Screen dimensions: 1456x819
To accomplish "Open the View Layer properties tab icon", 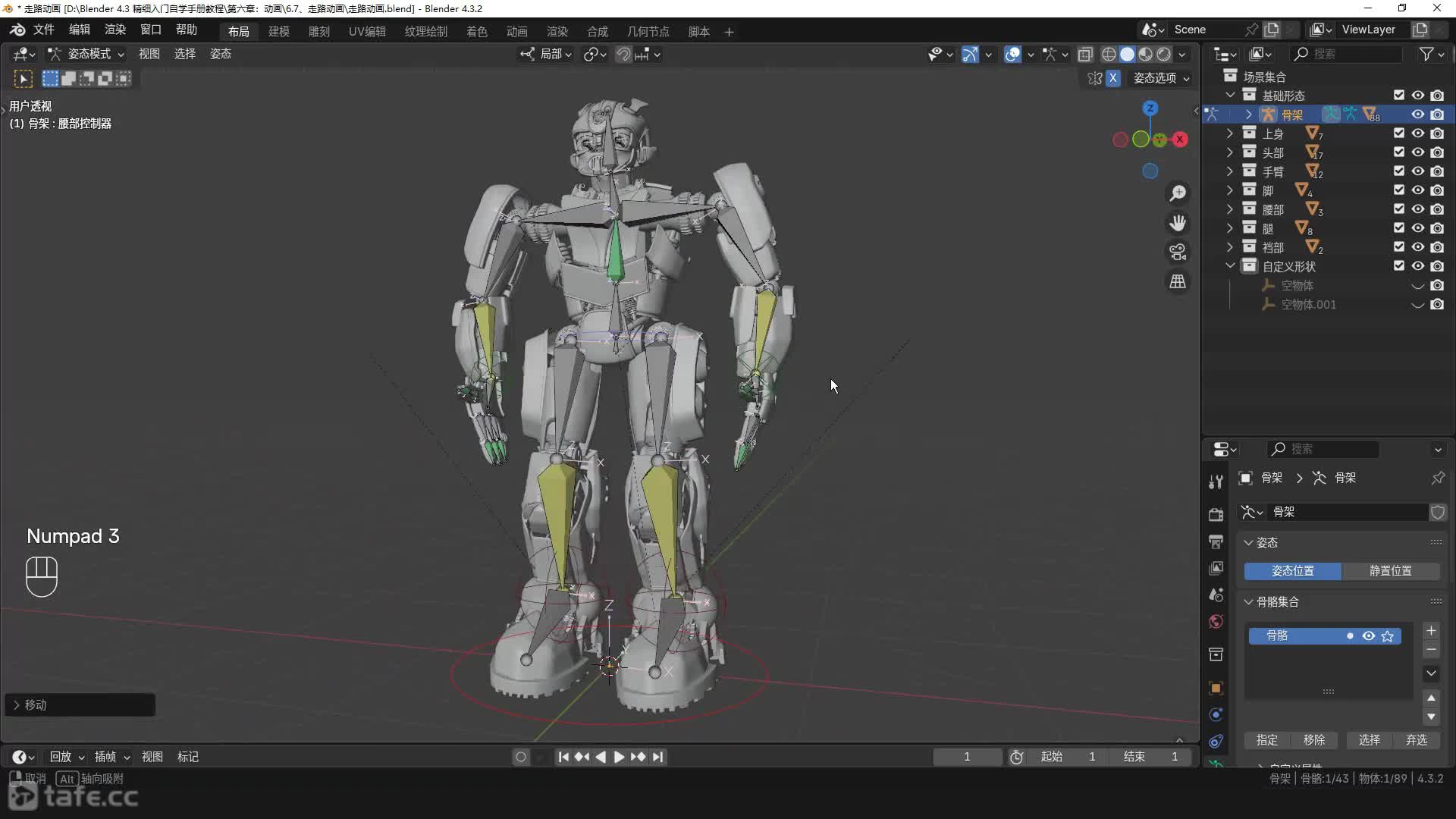I will 1216,568.
